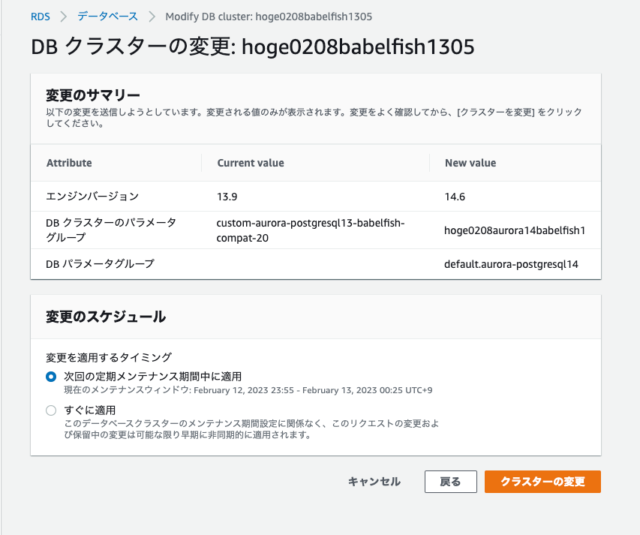Click the 変更を適用するタイミング label
Viewport: 640px width, 535px height.
tap(109, 357)
